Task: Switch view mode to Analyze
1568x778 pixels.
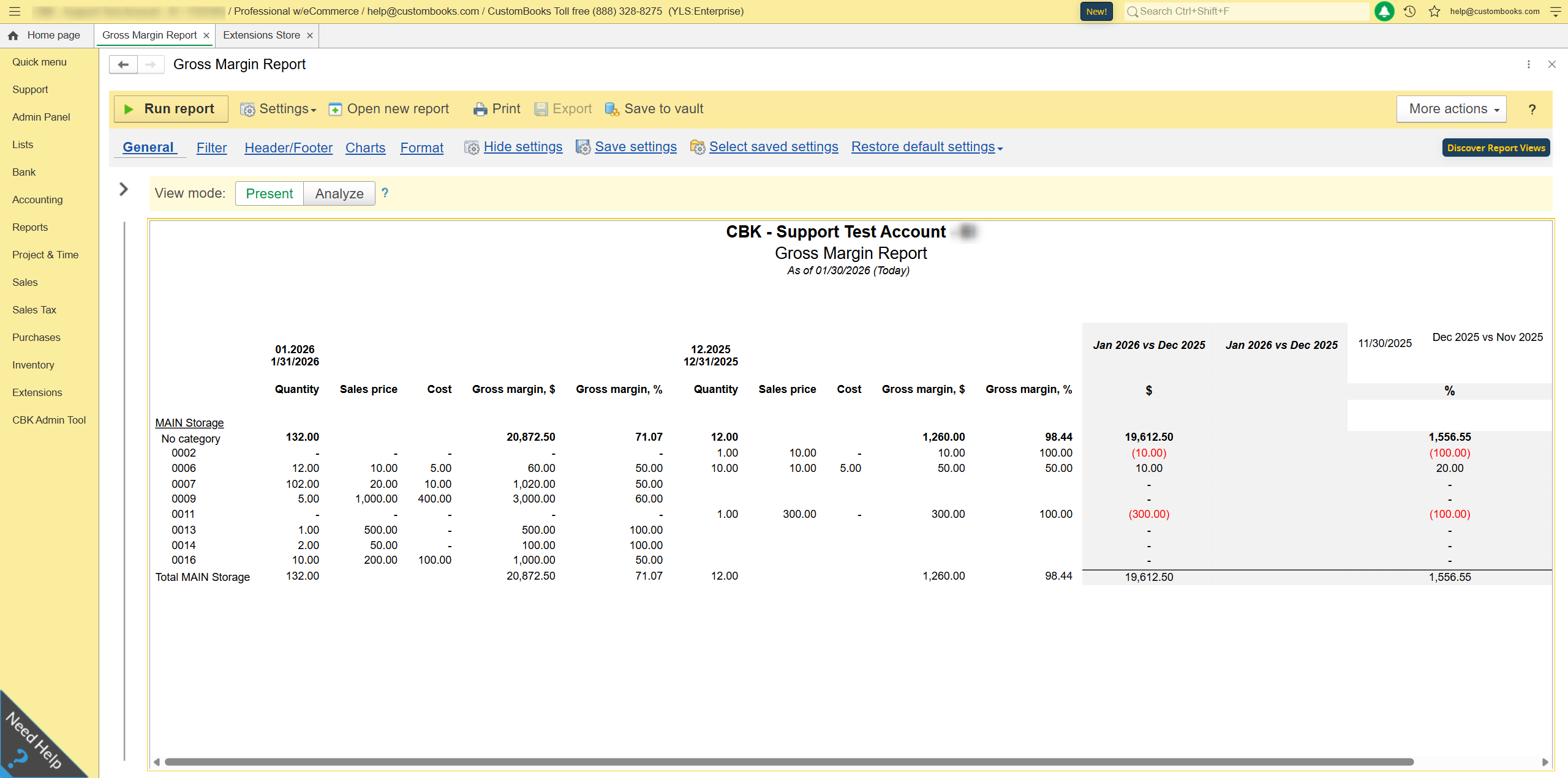Action: coord(339,193)
